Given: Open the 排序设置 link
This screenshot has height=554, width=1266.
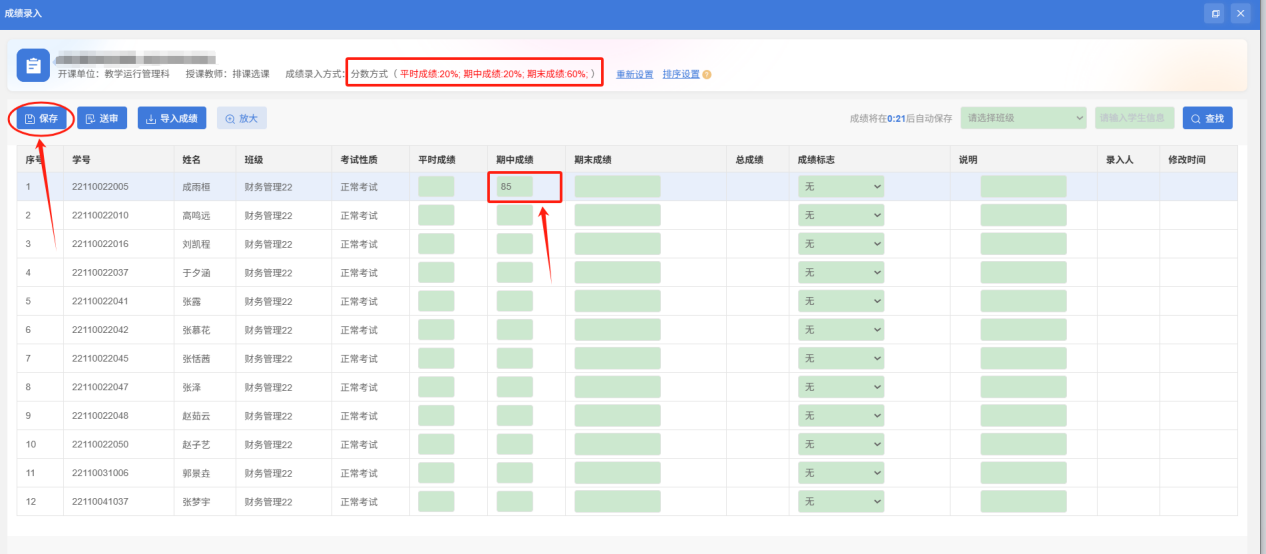Looking at the screenshot, I should 681,75.
